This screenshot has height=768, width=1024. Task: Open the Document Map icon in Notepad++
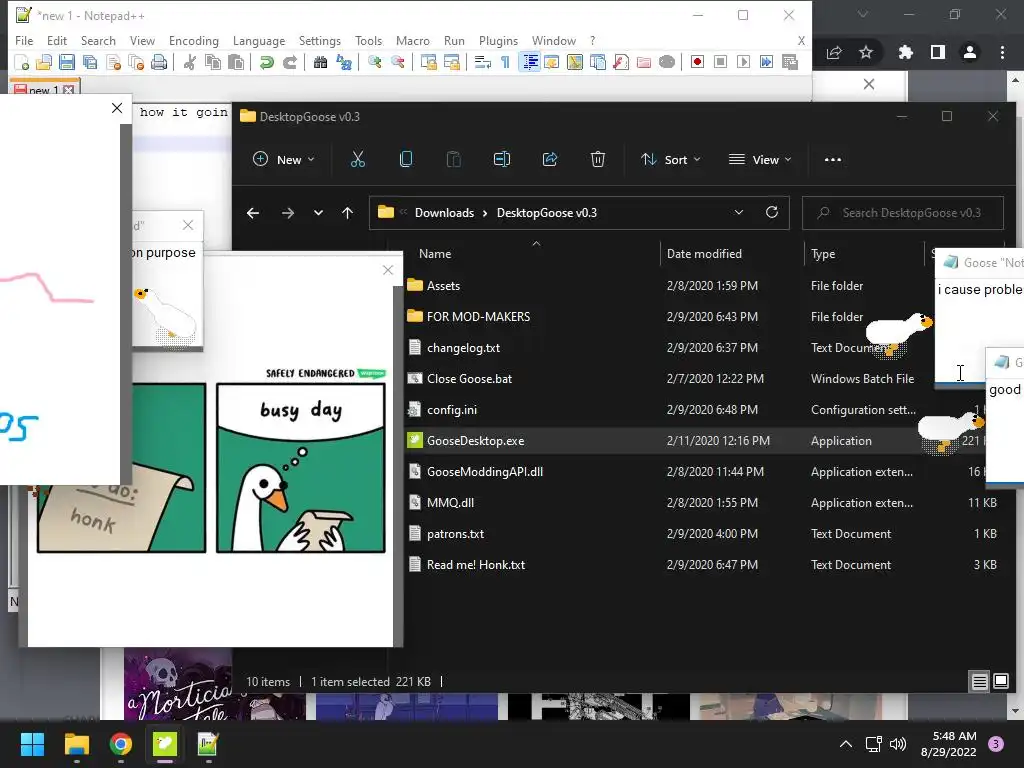[x=575, y=62]
